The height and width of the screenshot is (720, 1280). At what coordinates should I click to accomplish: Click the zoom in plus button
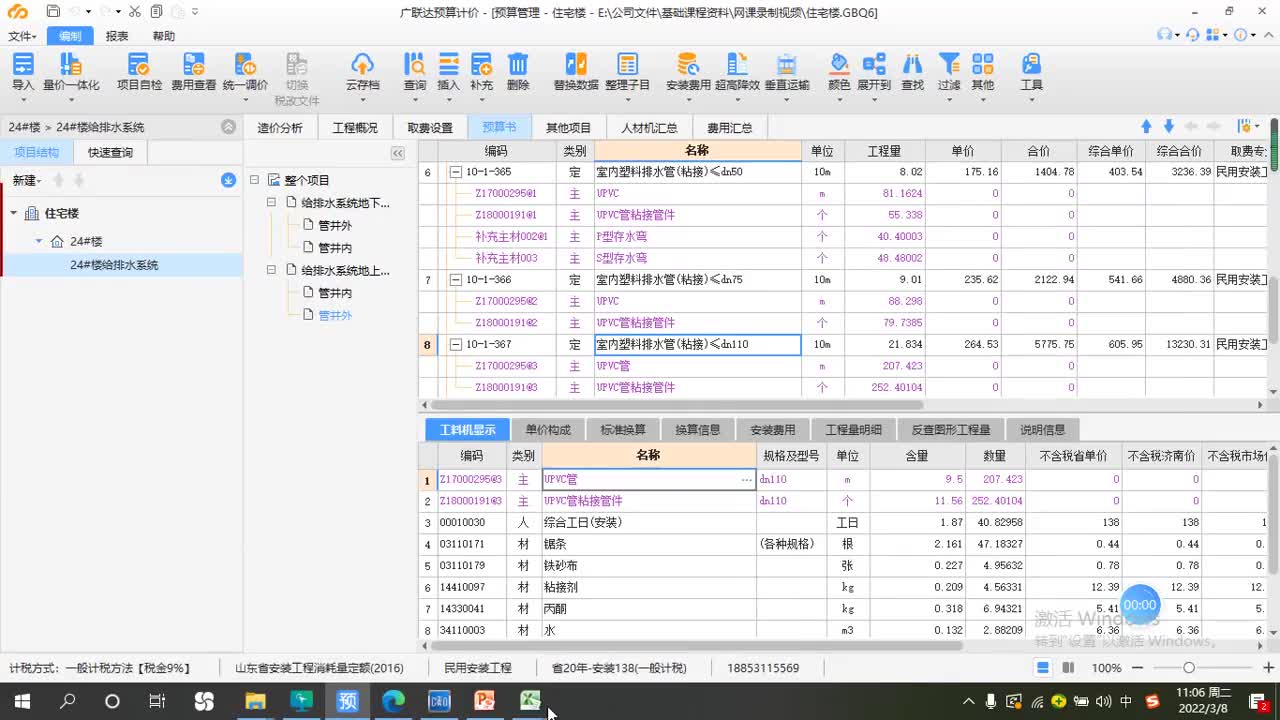pos(1269,668)
